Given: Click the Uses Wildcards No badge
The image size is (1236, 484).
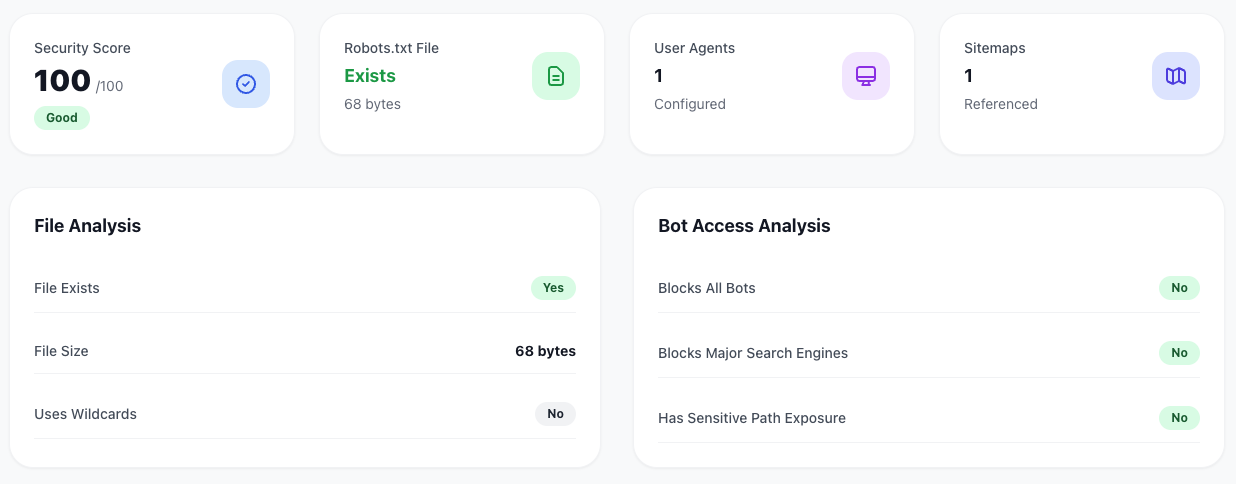Looking at the screenshot, I should click(555, 414).
